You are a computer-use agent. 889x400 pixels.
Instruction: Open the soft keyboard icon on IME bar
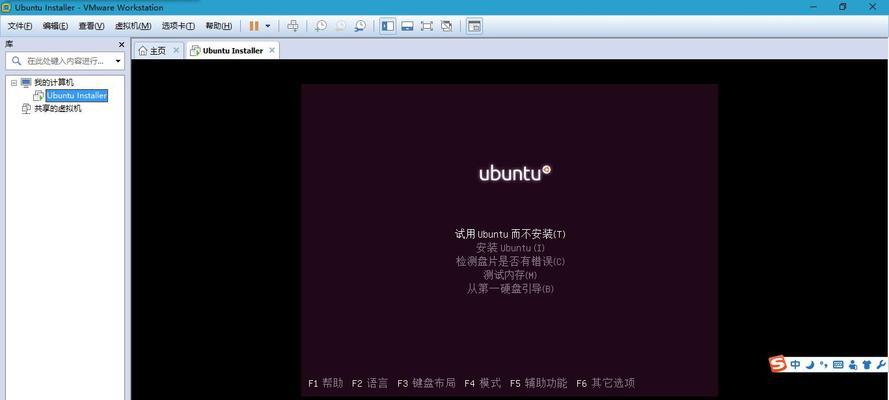pos(838,364)
